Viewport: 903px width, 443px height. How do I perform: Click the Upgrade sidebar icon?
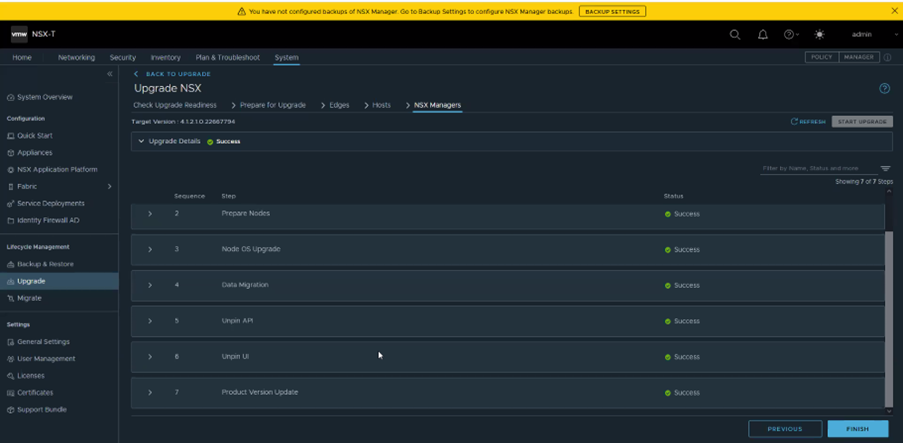pyautogui.click(x=10, y=282)
